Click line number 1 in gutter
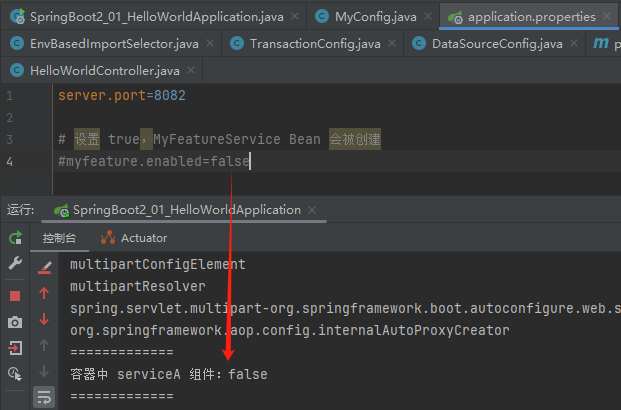This screenshot has width=621, height=410. [10, 95]
